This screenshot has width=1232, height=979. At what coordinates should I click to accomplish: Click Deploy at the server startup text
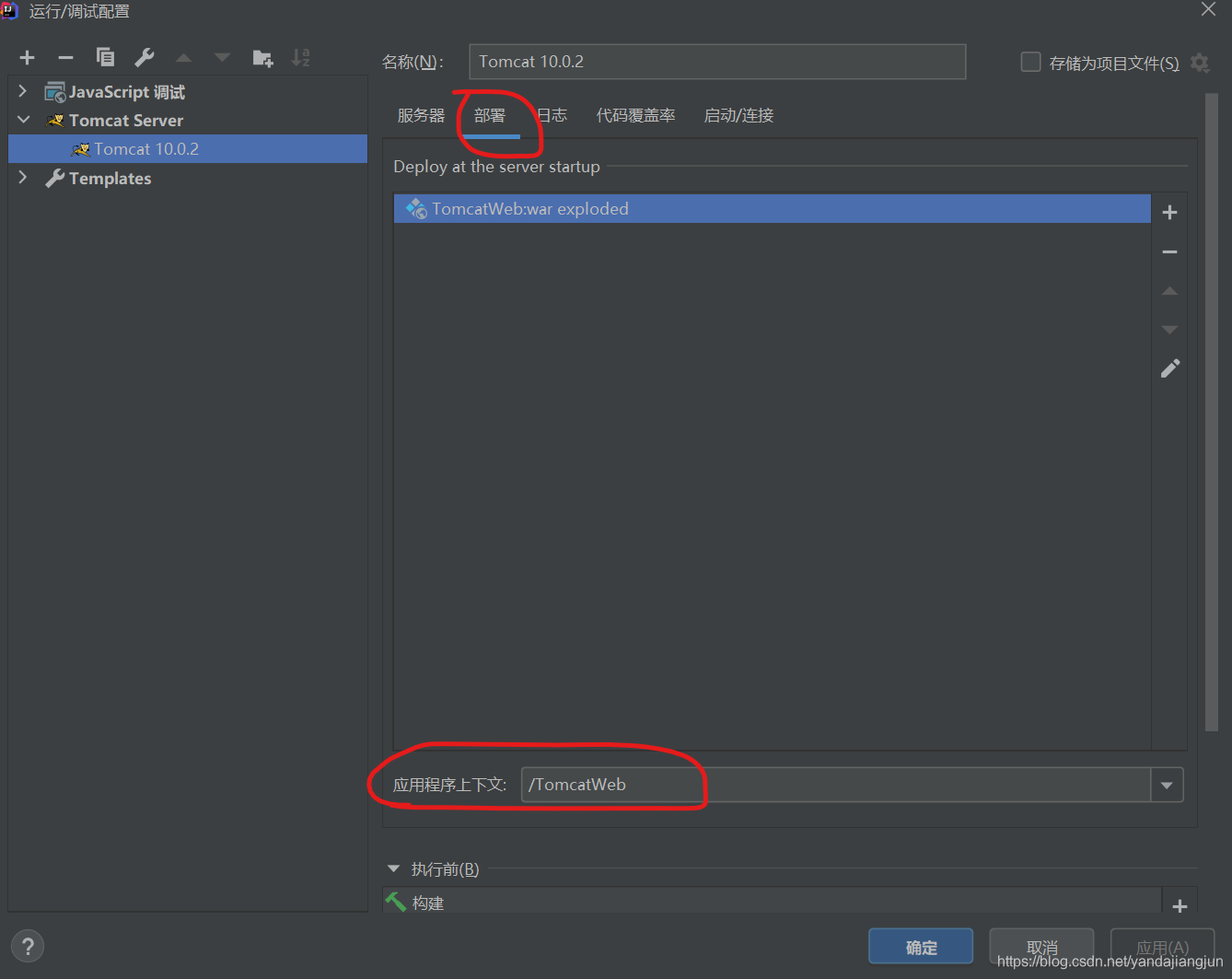coord(496,167)
